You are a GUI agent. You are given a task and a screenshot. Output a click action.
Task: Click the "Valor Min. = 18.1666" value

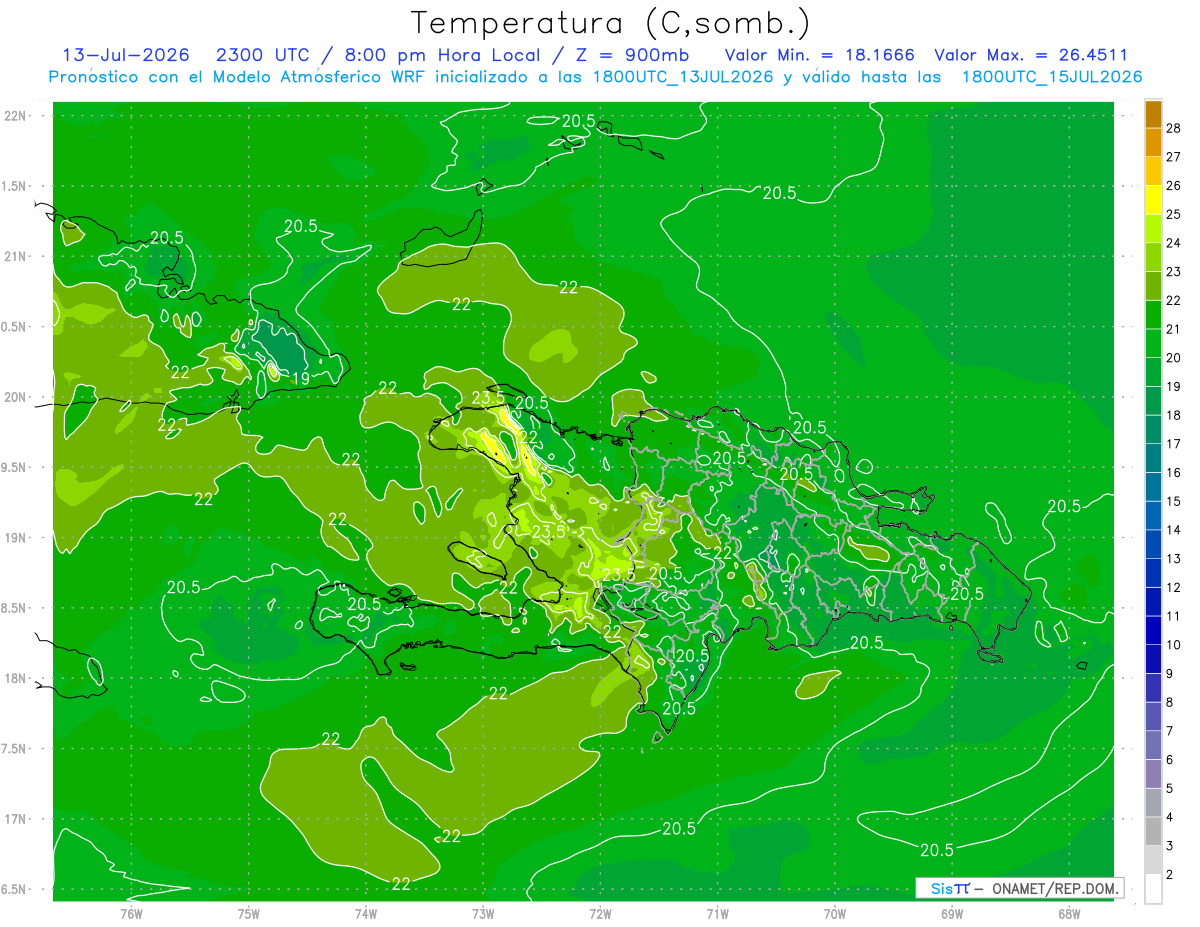point(819,55)
